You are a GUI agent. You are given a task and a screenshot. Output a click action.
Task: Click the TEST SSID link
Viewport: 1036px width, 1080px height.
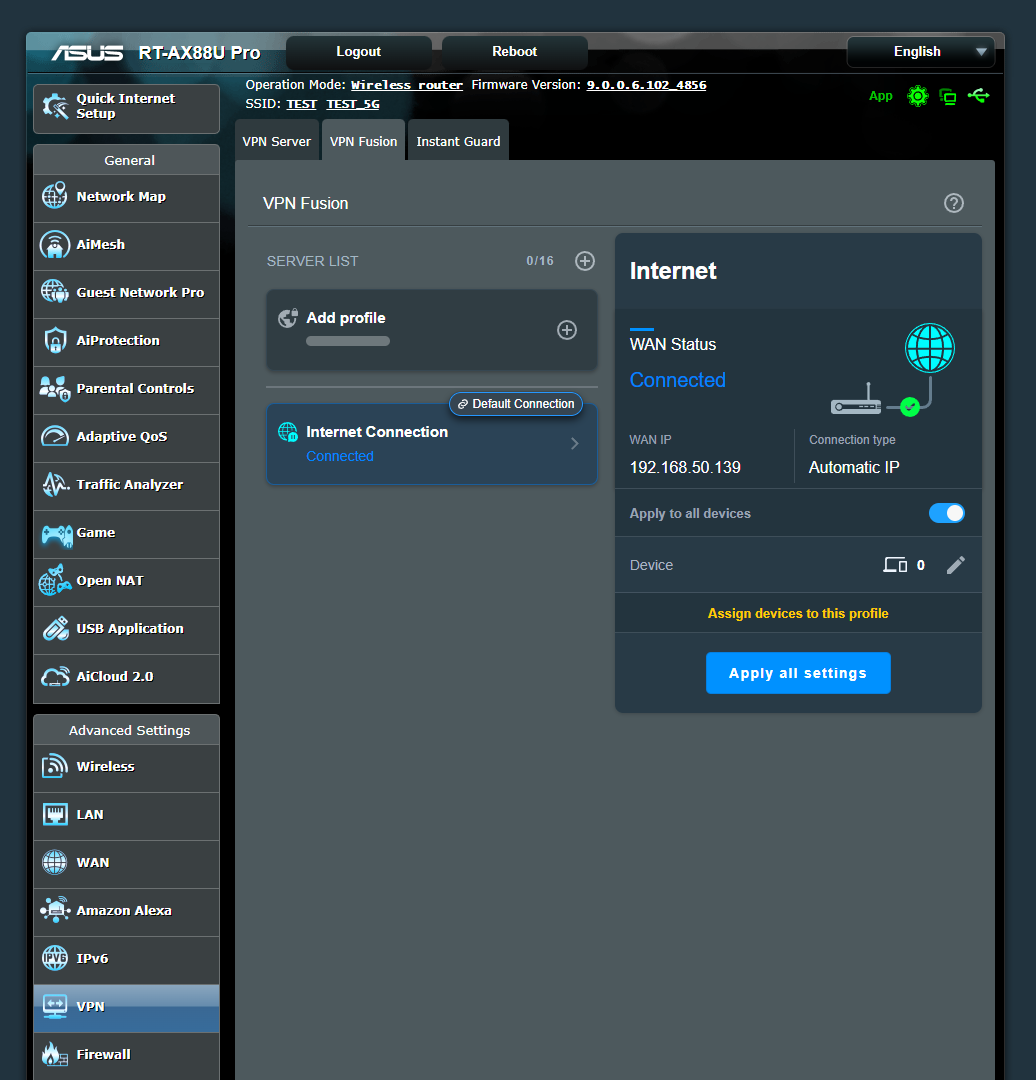301,104
